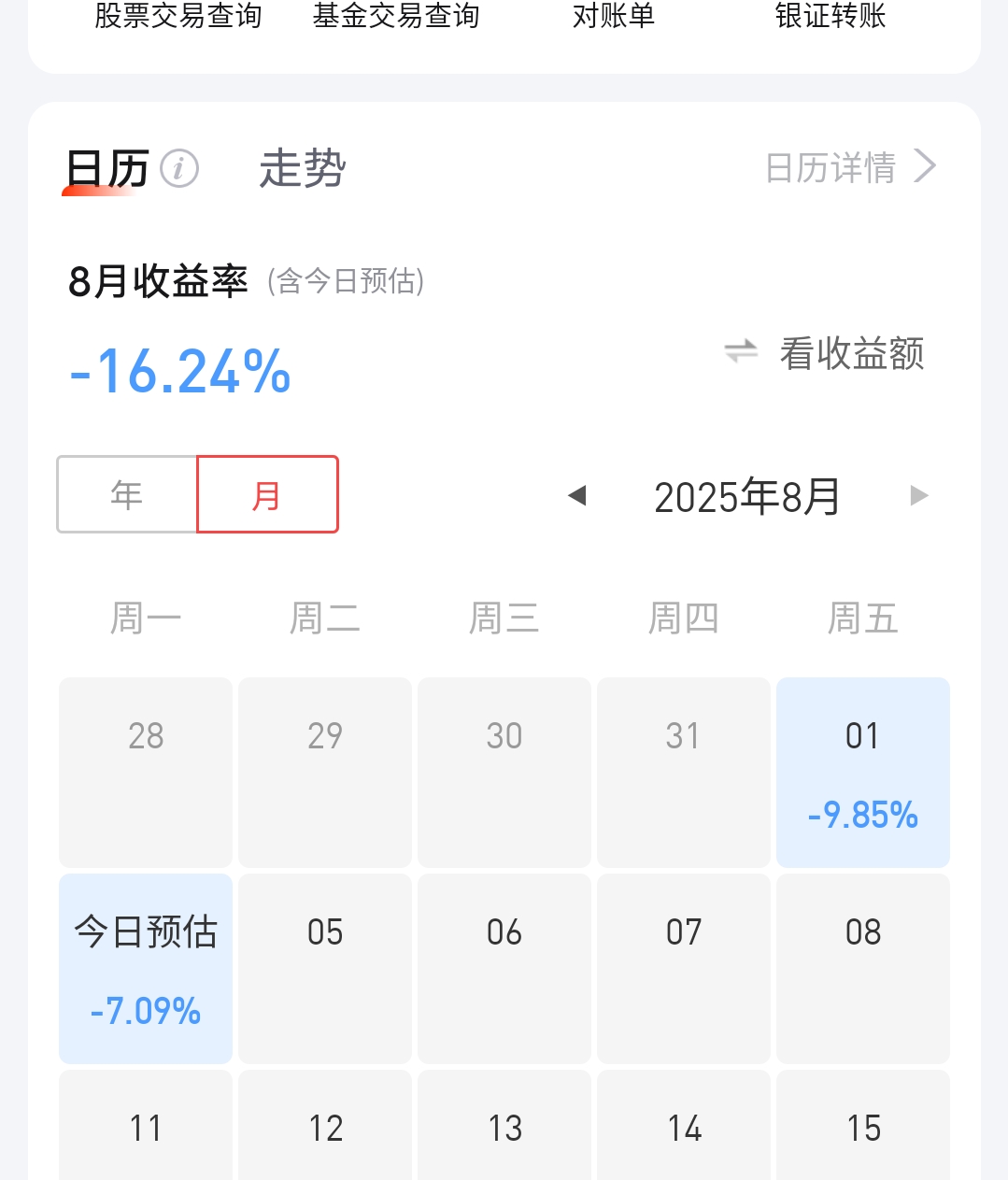Open 银证转账 transfer
Image resolution: width=1008 pixels, height=1180 pixels.
point(831,16)
